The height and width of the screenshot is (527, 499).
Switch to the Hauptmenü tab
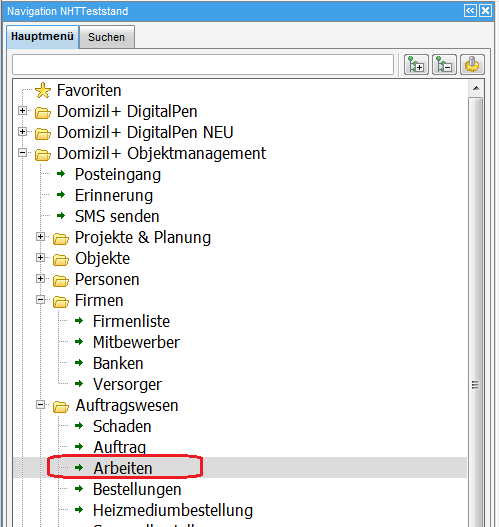[x=42, y=37]
